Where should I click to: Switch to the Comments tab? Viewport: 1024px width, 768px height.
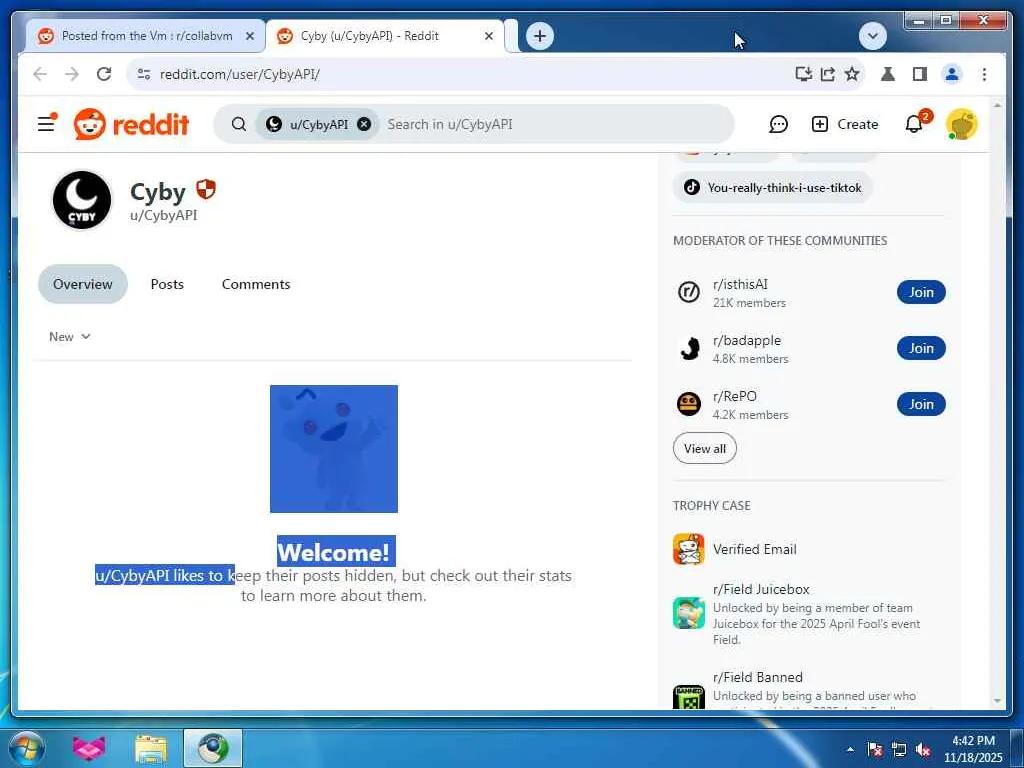(x=256, y=284)
